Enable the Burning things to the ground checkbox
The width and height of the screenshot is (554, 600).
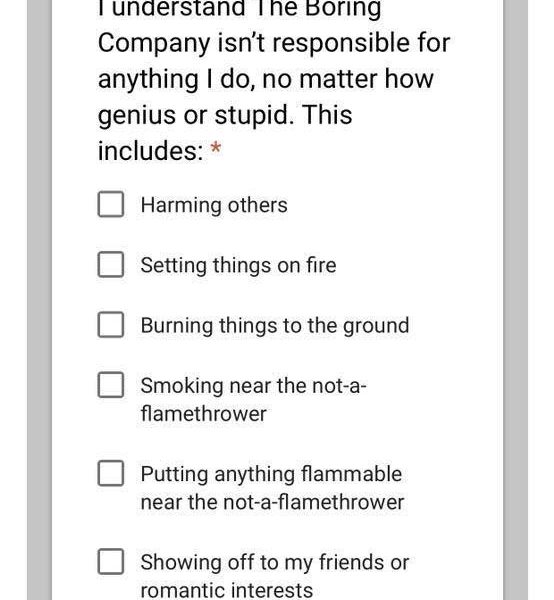tap(111, 324)
